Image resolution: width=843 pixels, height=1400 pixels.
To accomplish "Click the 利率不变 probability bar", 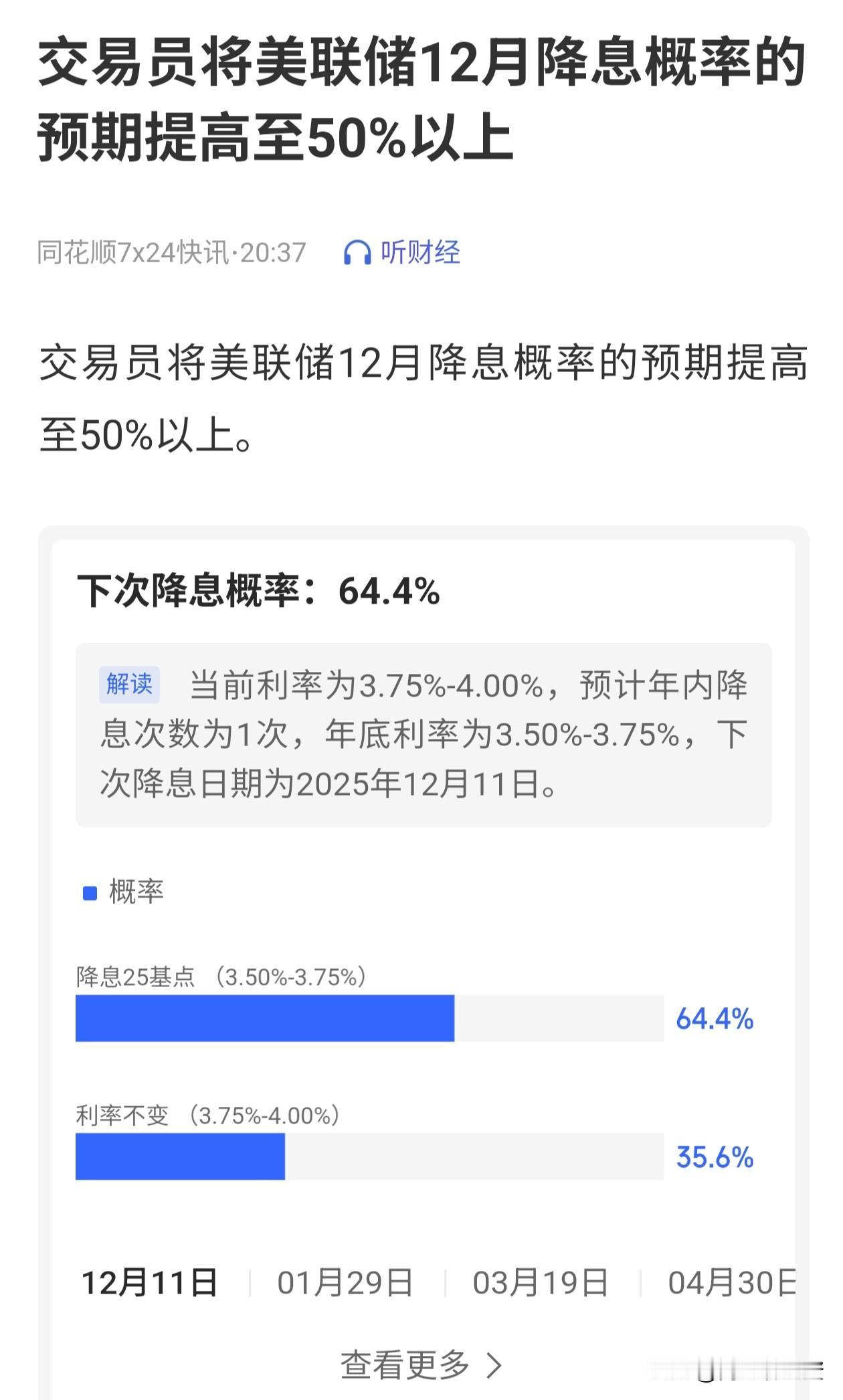I will (x=181, y=1159).
